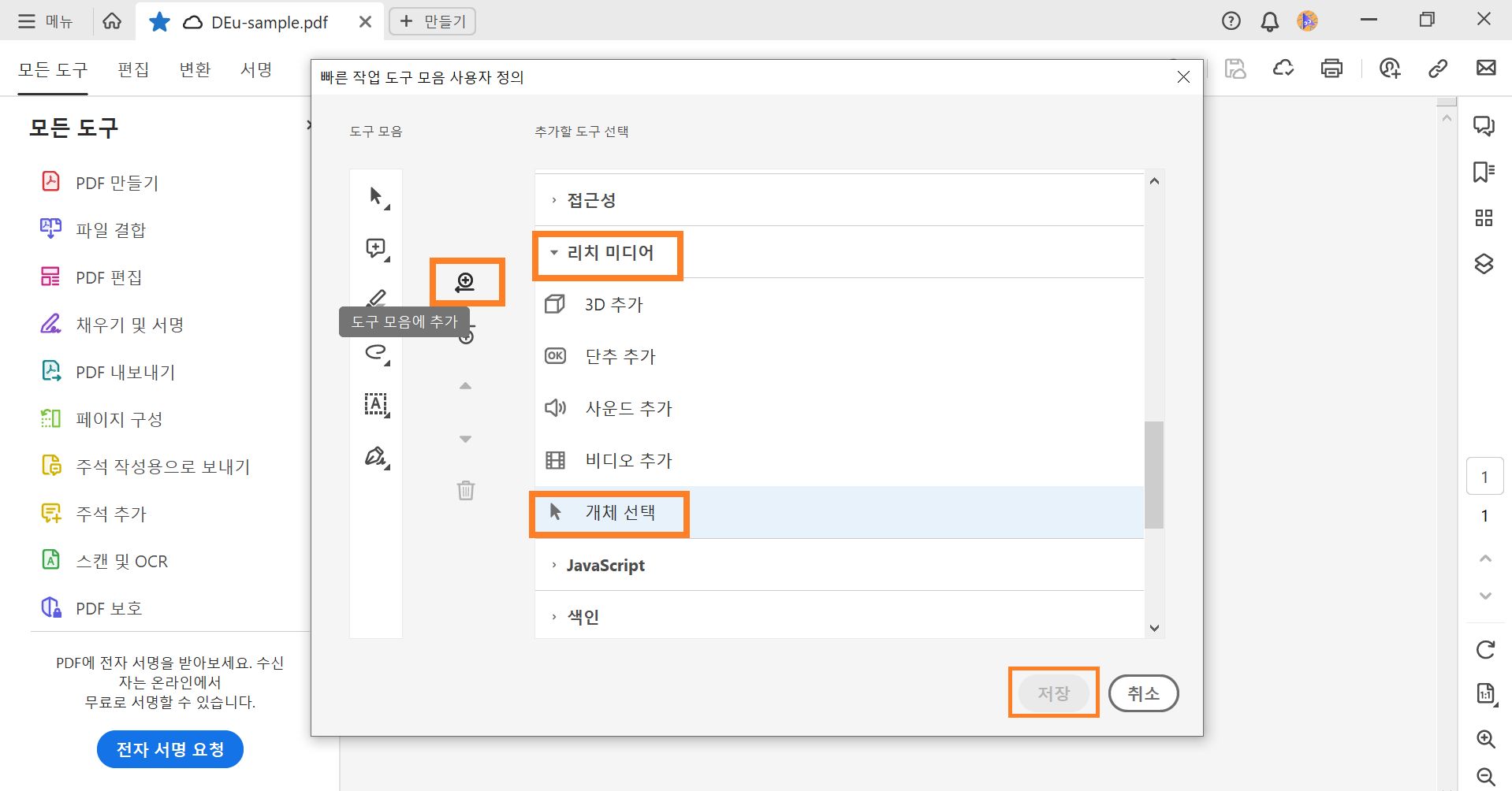Screen dimensions: 1512x791
Task: Click the share link icon
Action: 1438,69
